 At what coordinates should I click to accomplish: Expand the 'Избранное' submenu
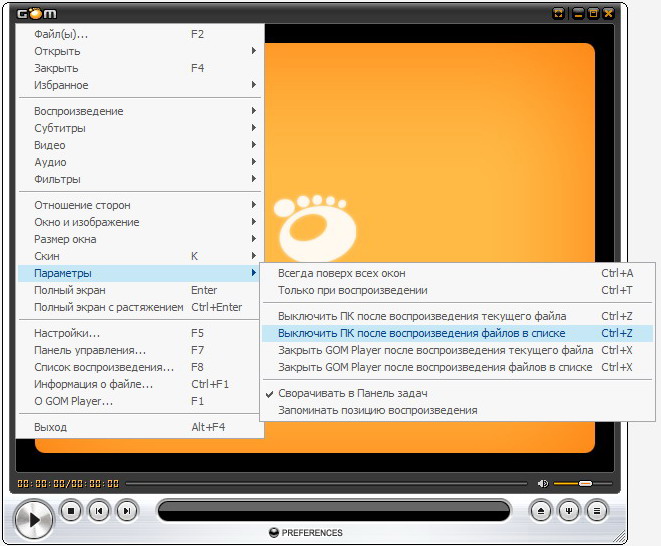(139, 85)
